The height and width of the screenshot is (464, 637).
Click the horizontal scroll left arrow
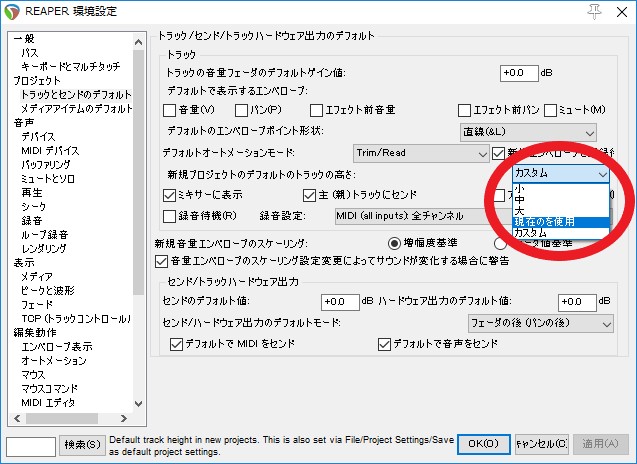(x=17, y=418)
